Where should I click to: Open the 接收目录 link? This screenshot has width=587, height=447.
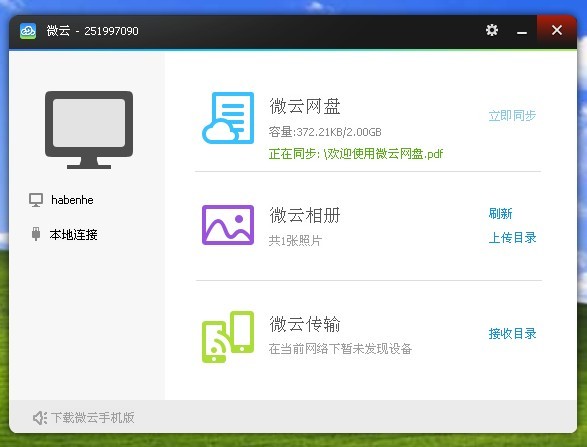[512, 334]
